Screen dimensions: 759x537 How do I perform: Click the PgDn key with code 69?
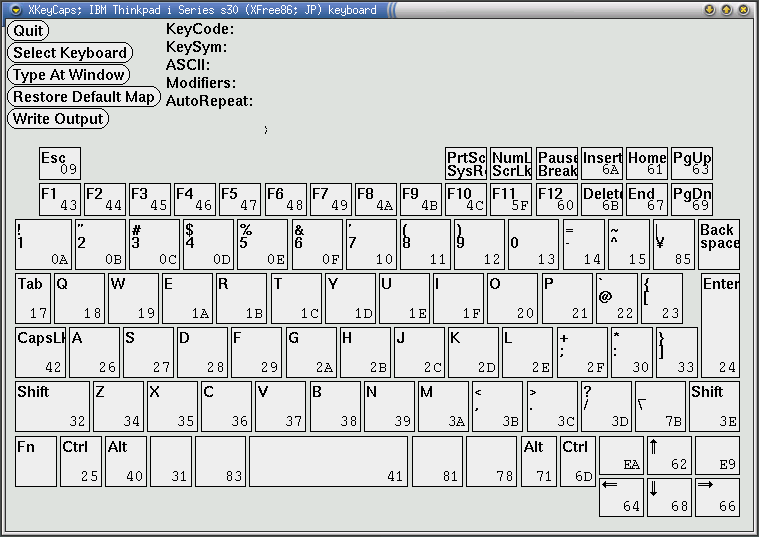[x=692, y=199]
